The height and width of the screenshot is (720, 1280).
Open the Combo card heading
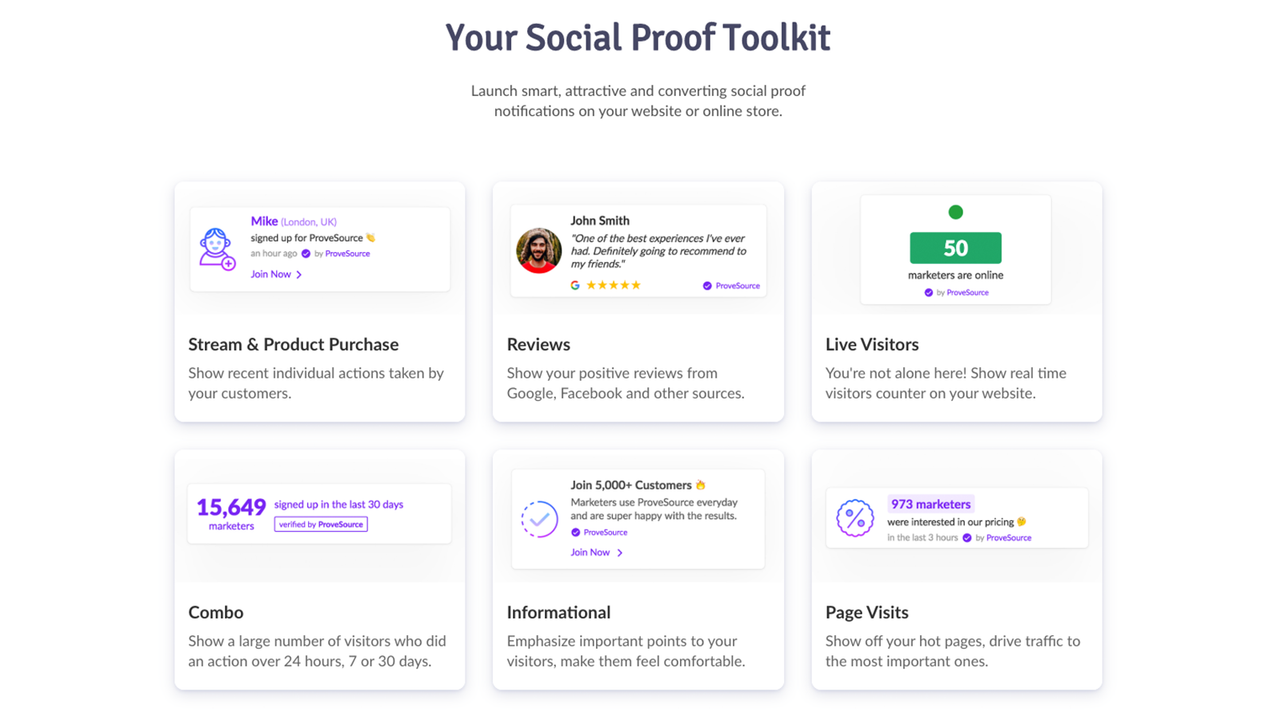coord(216,612)
